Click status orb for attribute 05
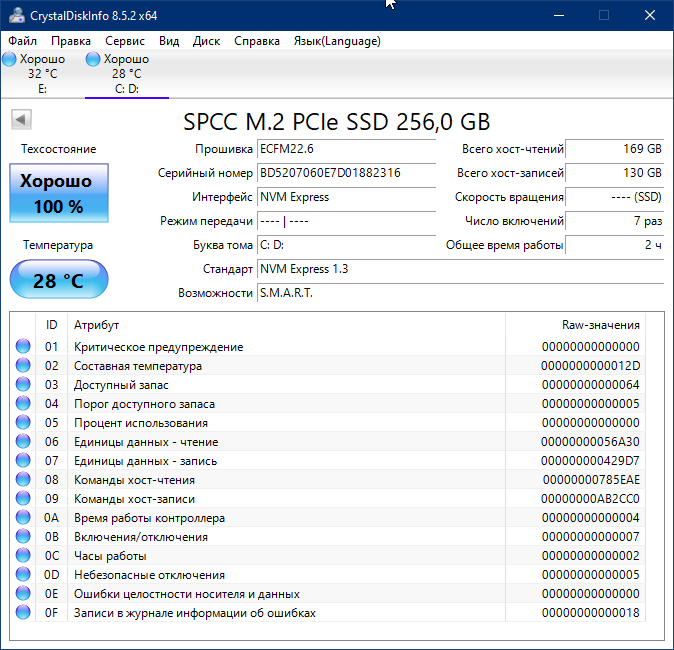Viewport: 674px width, 650px height. click(x=23, y=422)
